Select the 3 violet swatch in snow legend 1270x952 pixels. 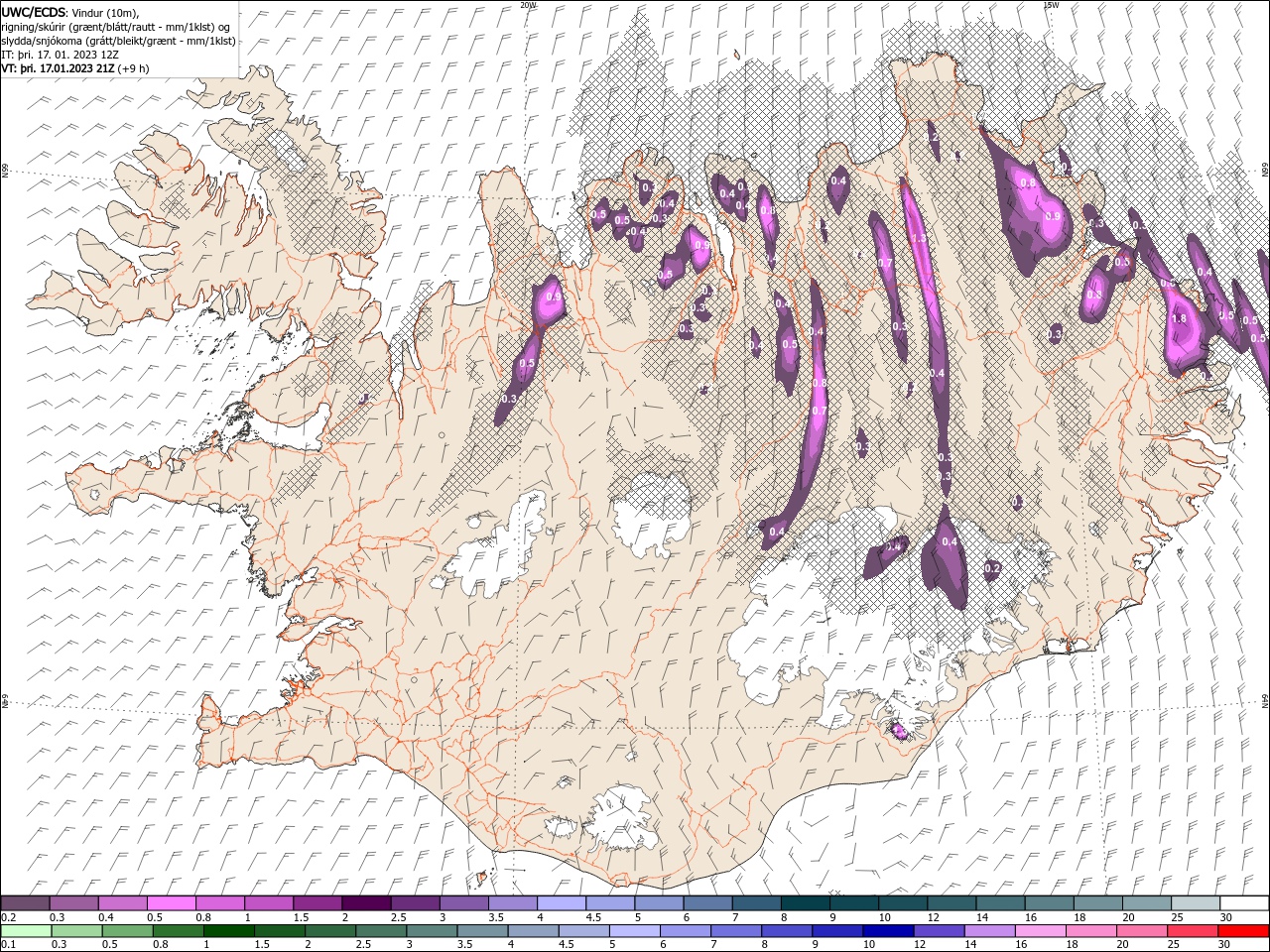coord(464,903)
